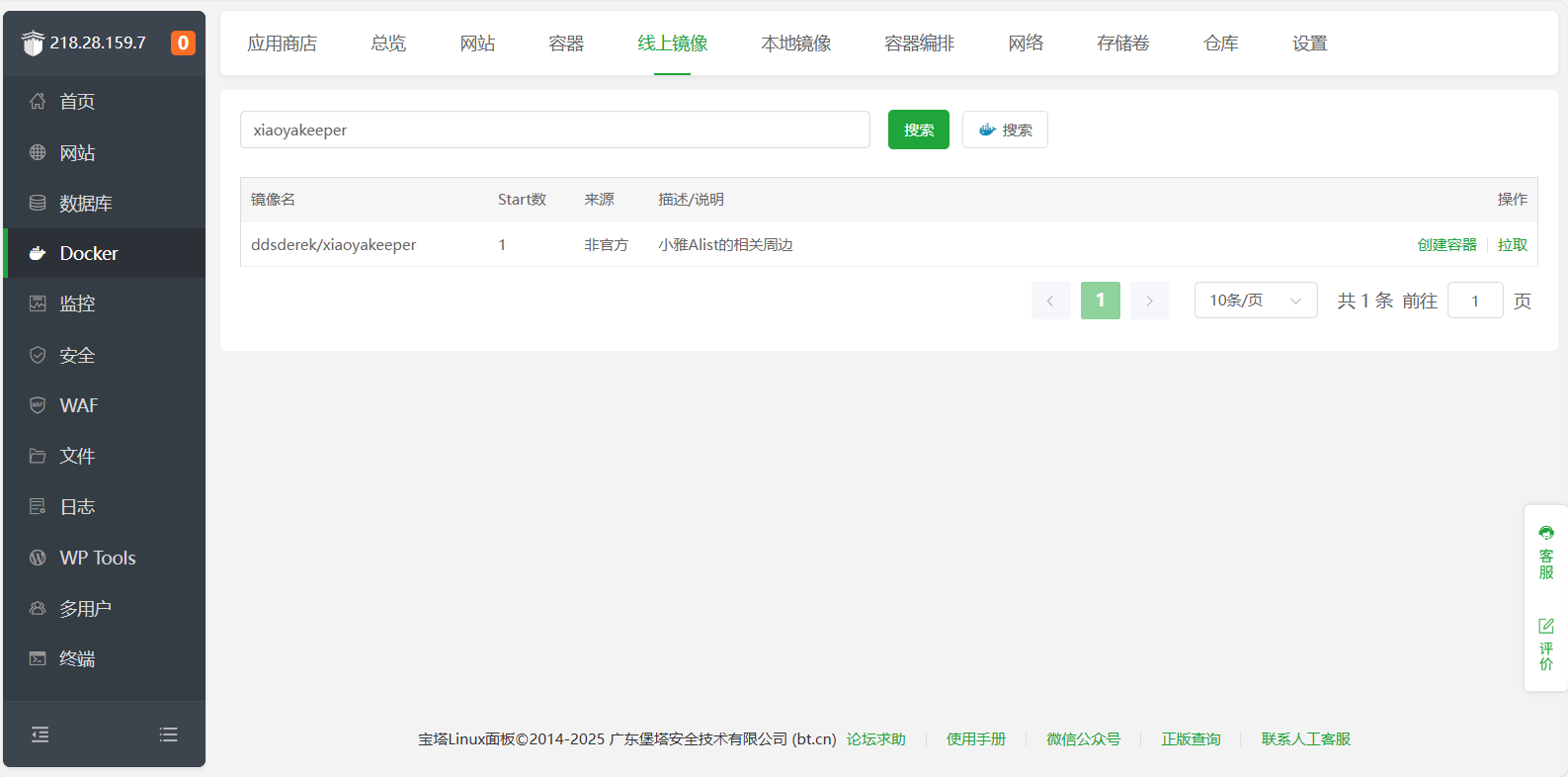This screenshot has height=777, width=1568.
Task: Click 创建容器 link in the image row
Action: pos(1447,244)
